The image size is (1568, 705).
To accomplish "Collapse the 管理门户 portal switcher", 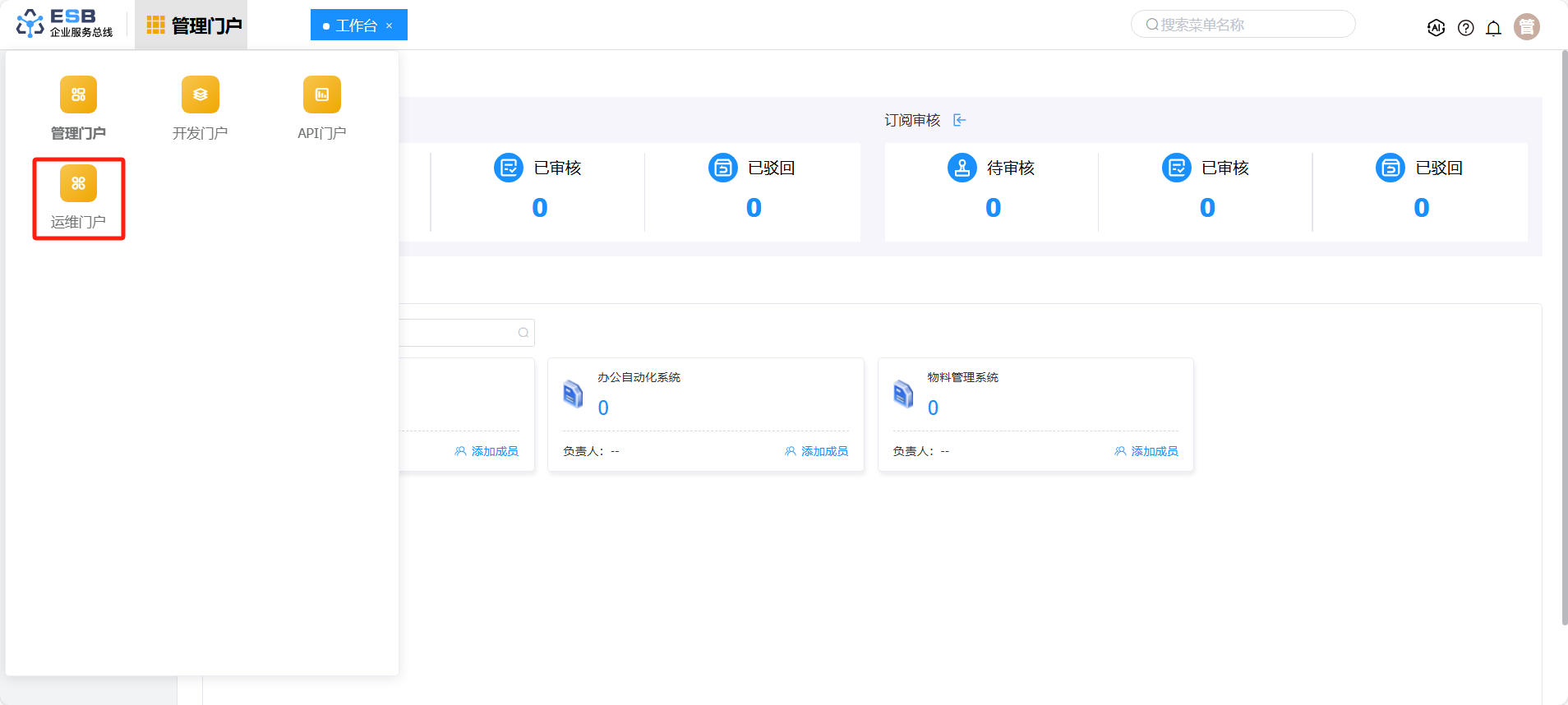I will pos(192,25).
